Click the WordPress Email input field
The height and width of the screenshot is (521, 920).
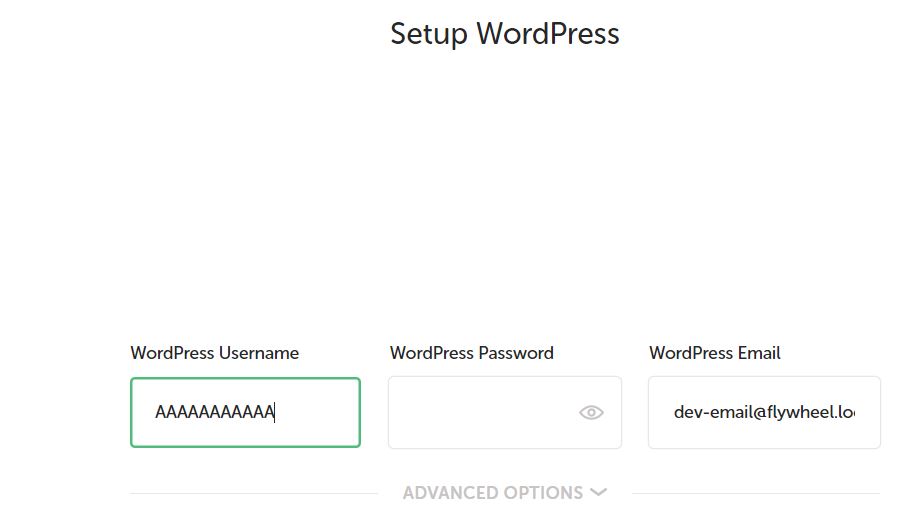pyautogui.click(x=764, y=412)
